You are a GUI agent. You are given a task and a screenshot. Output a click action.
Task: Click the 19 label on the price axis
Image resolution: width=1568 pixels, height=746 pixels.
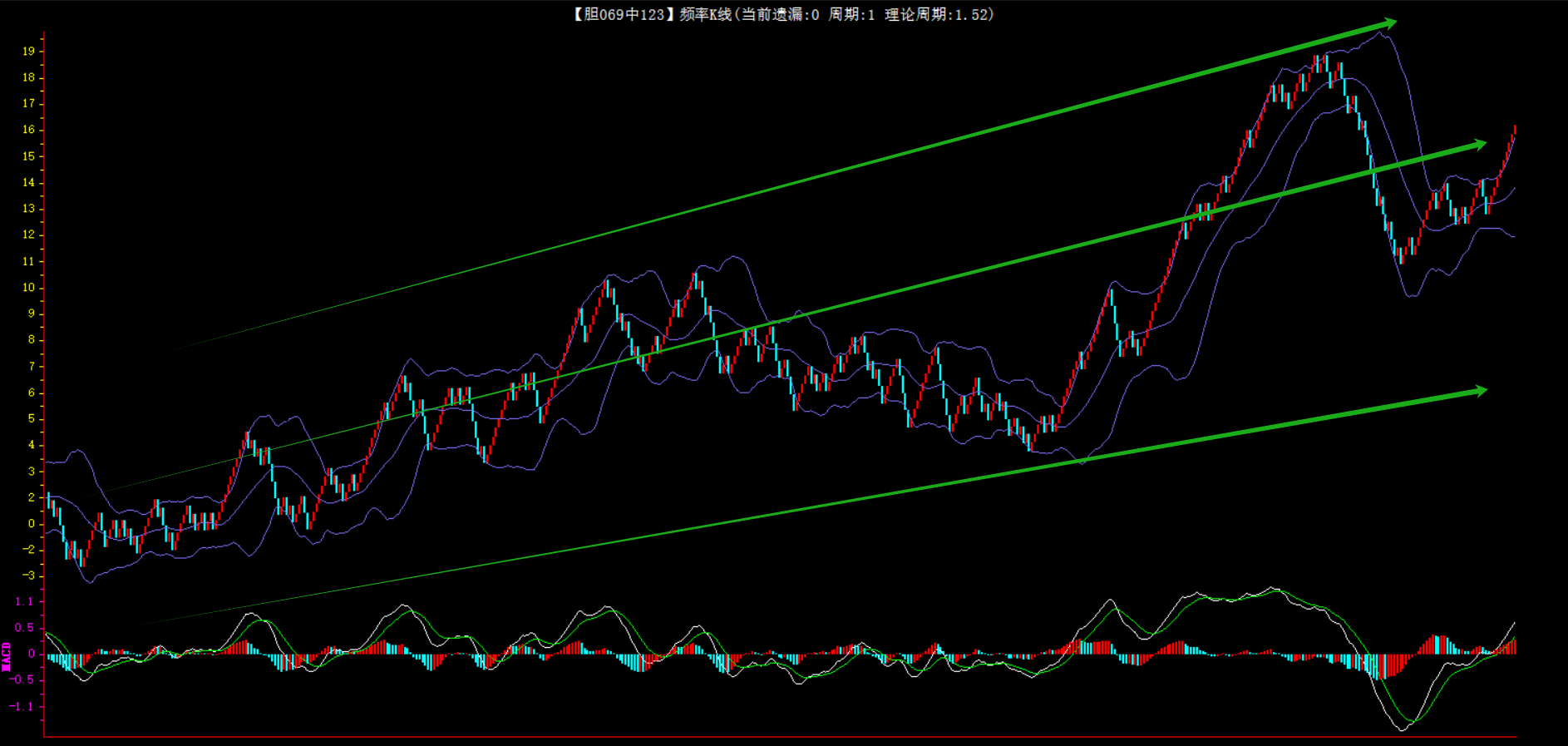29,52
